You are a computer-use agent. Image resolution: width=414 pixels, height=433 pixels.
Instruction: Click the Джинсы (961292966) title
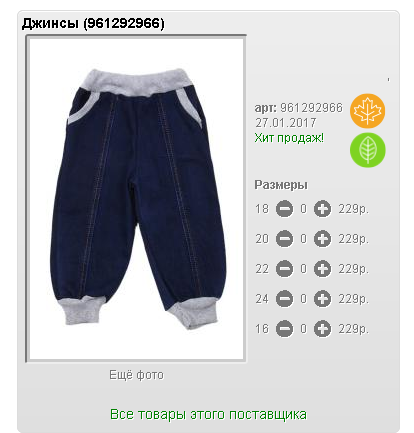pyautogui.click(x=93, y=23)
